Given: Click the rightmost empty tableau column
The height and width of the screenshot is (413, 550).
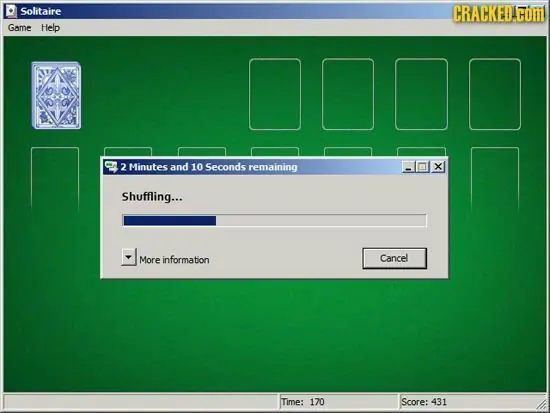Looking at the screenshot, I should [495, 179].
